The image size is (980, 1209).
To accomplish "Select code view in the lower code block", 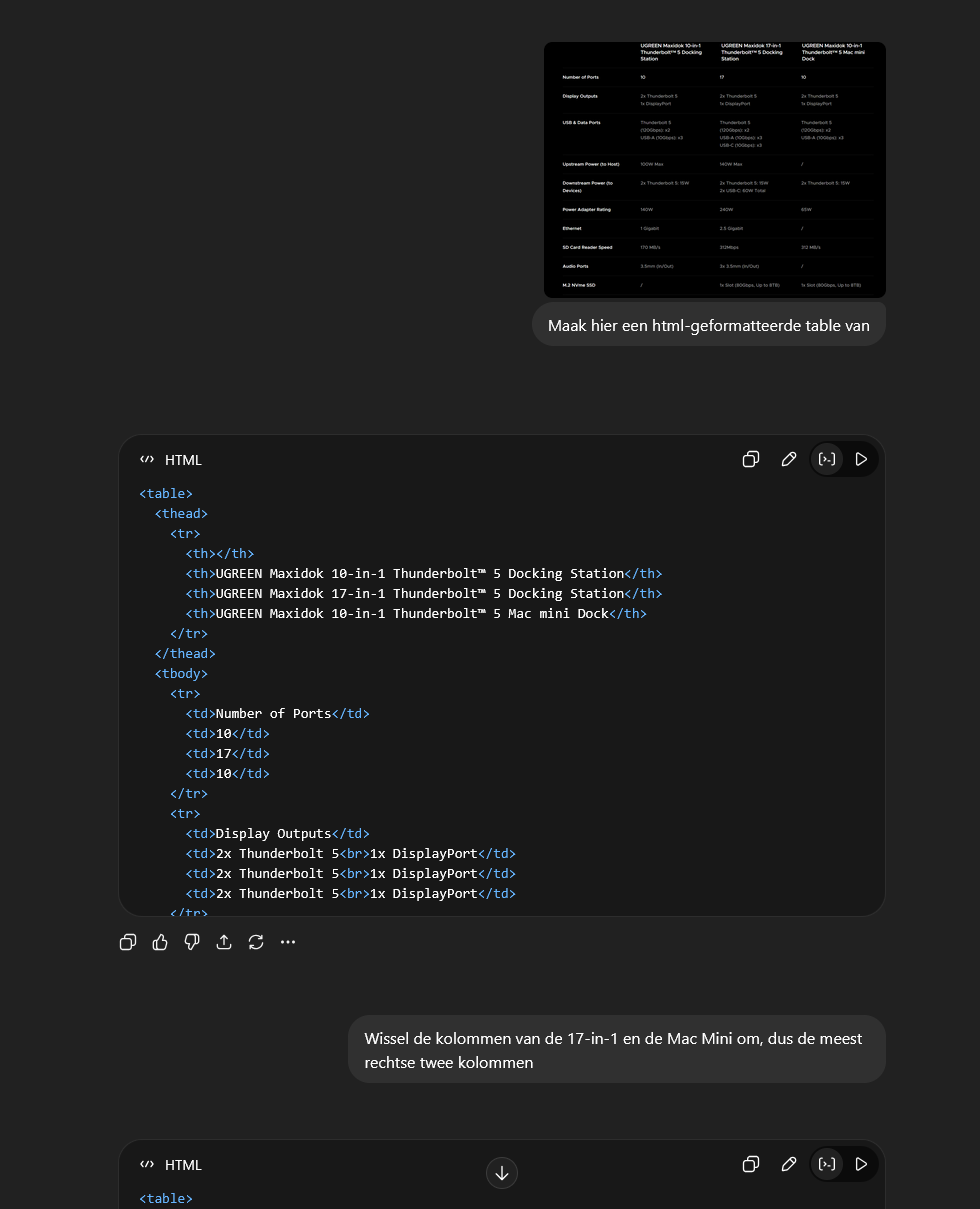I will tap(827, 1164).
